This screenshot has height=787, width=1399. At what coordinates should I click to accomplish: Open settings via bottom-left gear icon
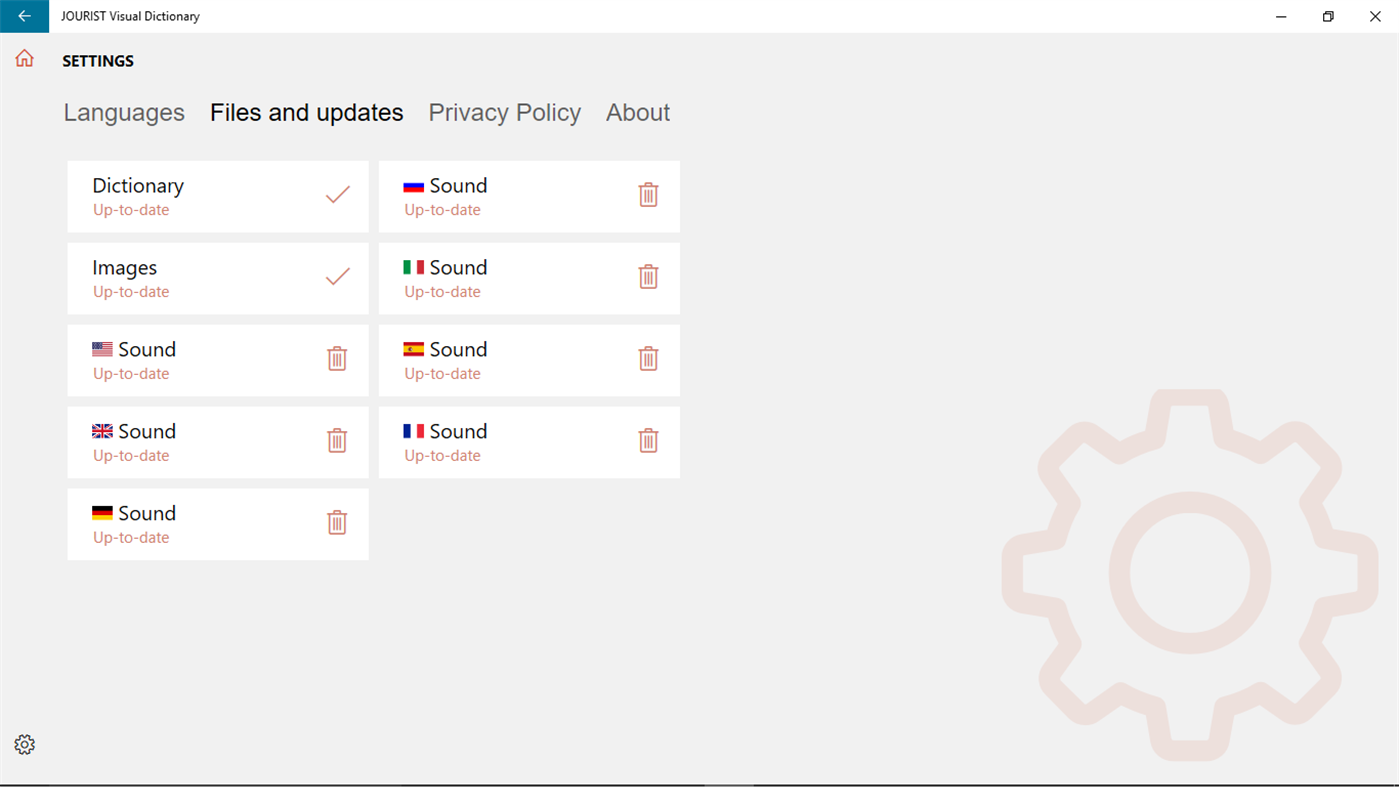[25, 745]
